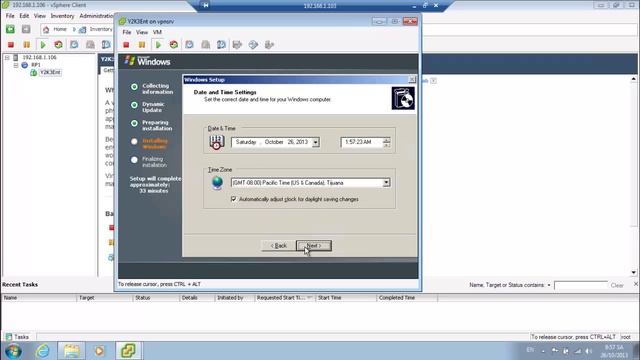640x360 pixels.
Task: Open Windows Explorer folder in taskbar
Action: click(x=71, y=351)
